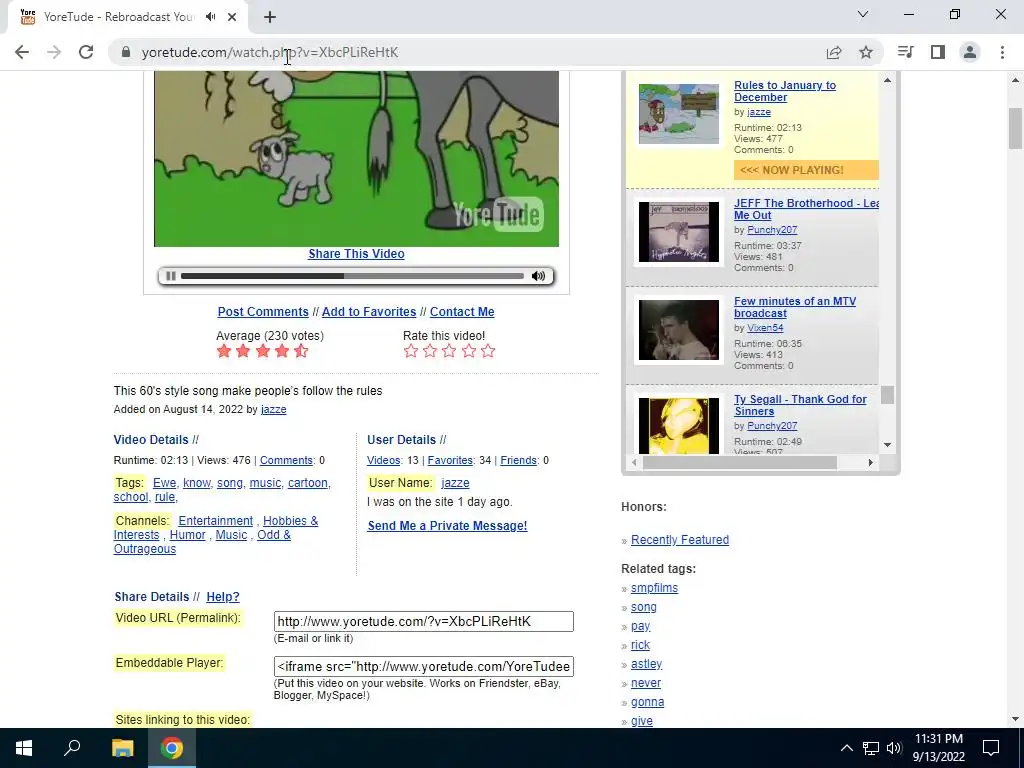The height and width of the screenshot is (768, 1024).
Task: Open a new tab with plus button
Action: [x=270, y=17]
